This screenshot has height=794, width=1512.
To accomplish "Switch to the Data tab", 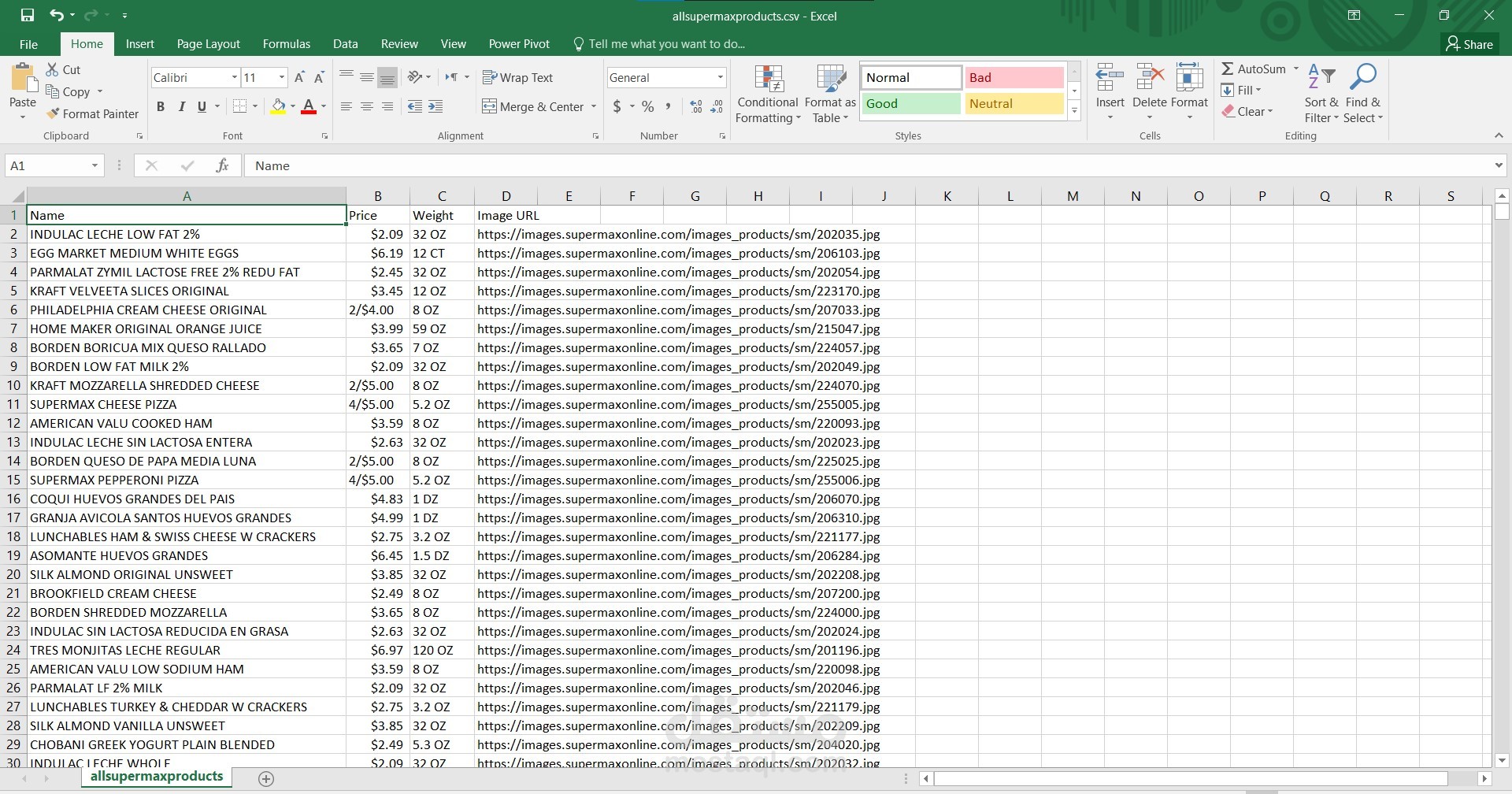I will click(x=345, y=44).
